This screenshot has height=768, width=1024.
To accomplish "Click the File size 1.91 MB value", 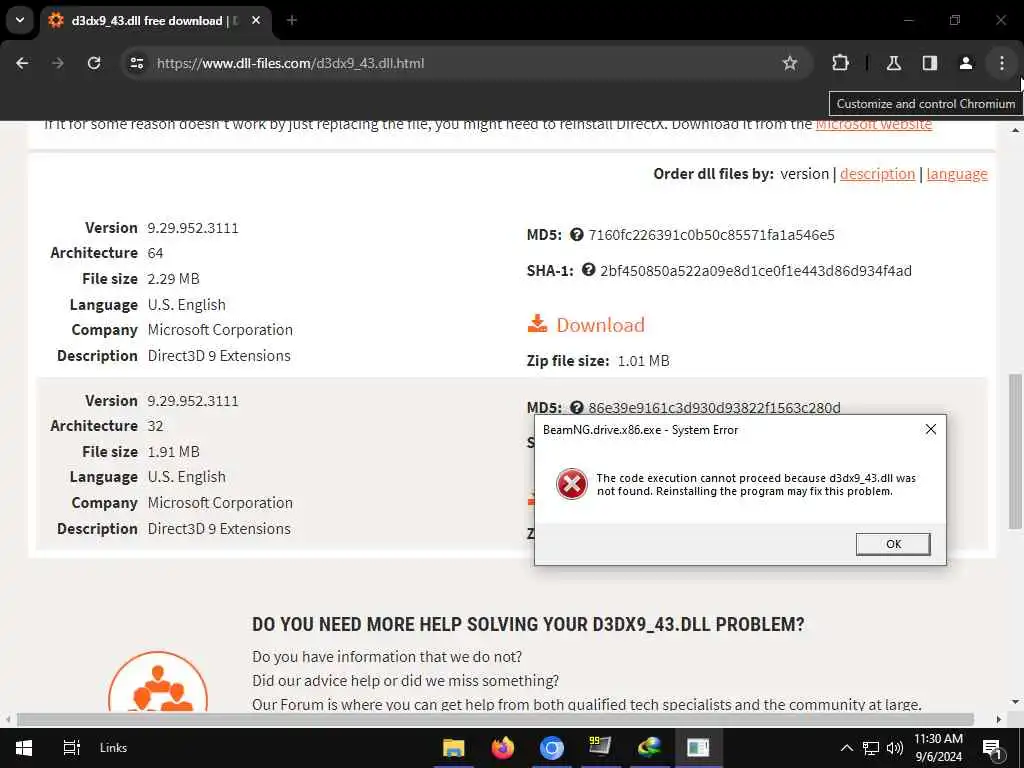I will (173, 451).
